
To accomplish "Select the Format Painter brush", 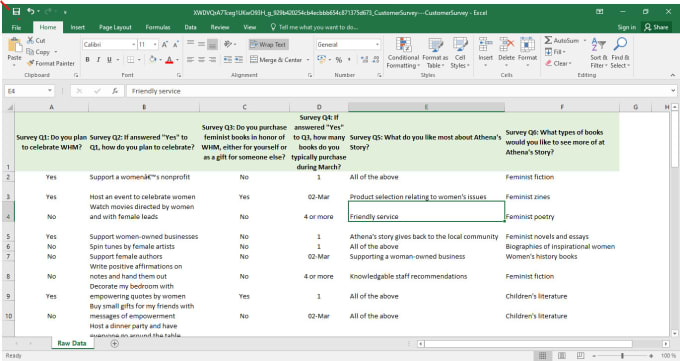I will tap(50, 63).
